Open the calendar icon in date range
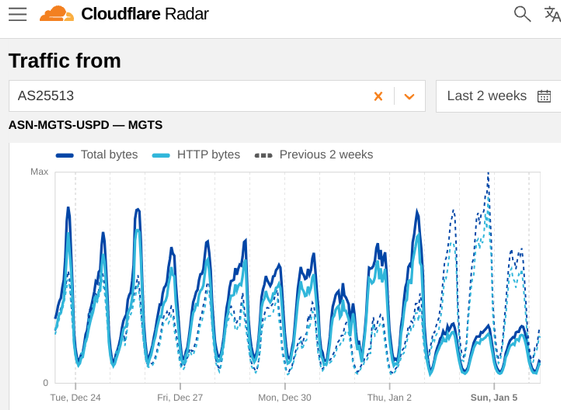 click(544, 96)
